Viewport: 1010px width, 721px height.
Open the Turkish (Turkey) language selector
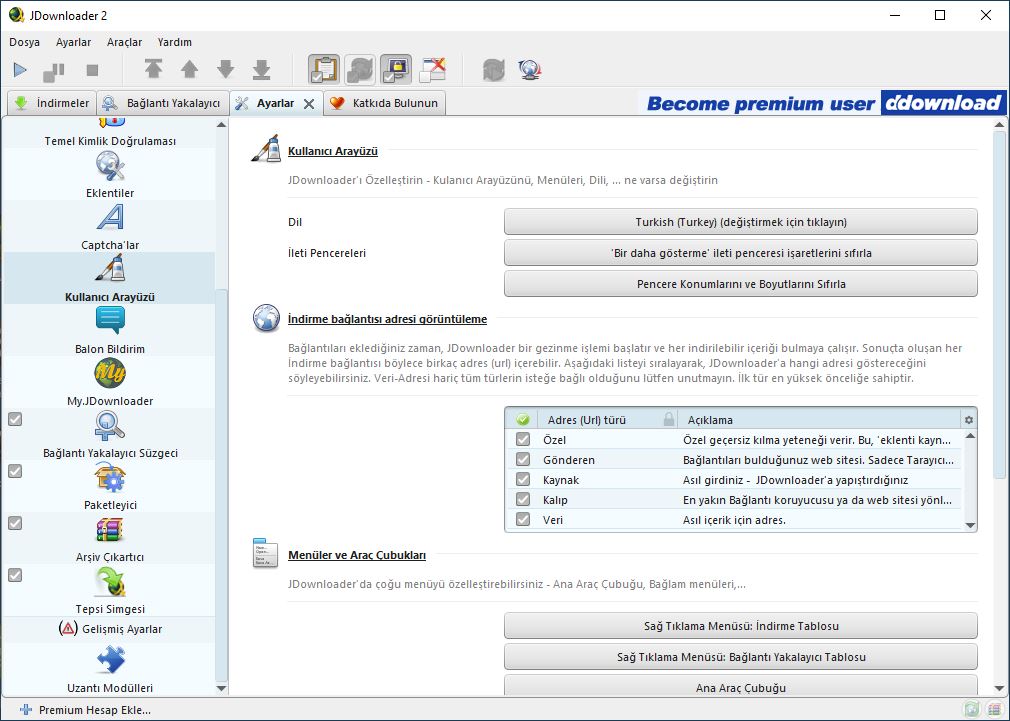coord(741,222)
